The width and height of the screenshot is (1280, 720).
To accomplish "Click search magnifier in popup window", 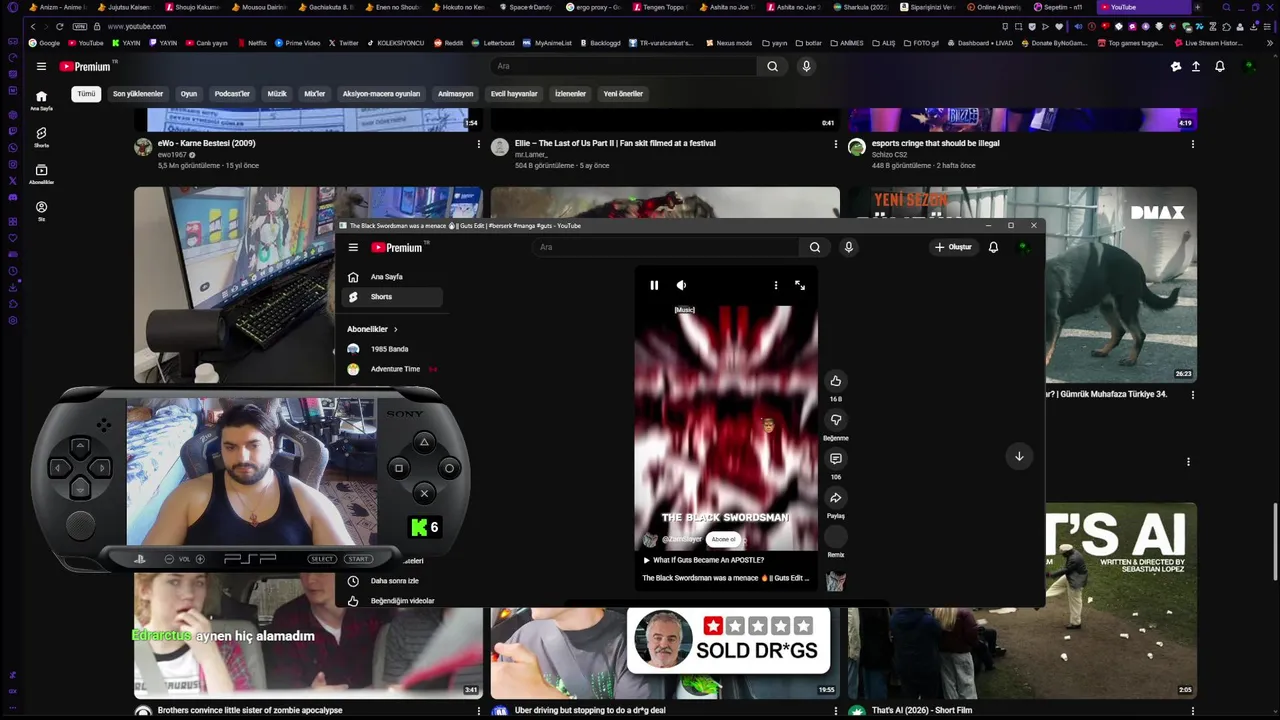I will point(815,247).
